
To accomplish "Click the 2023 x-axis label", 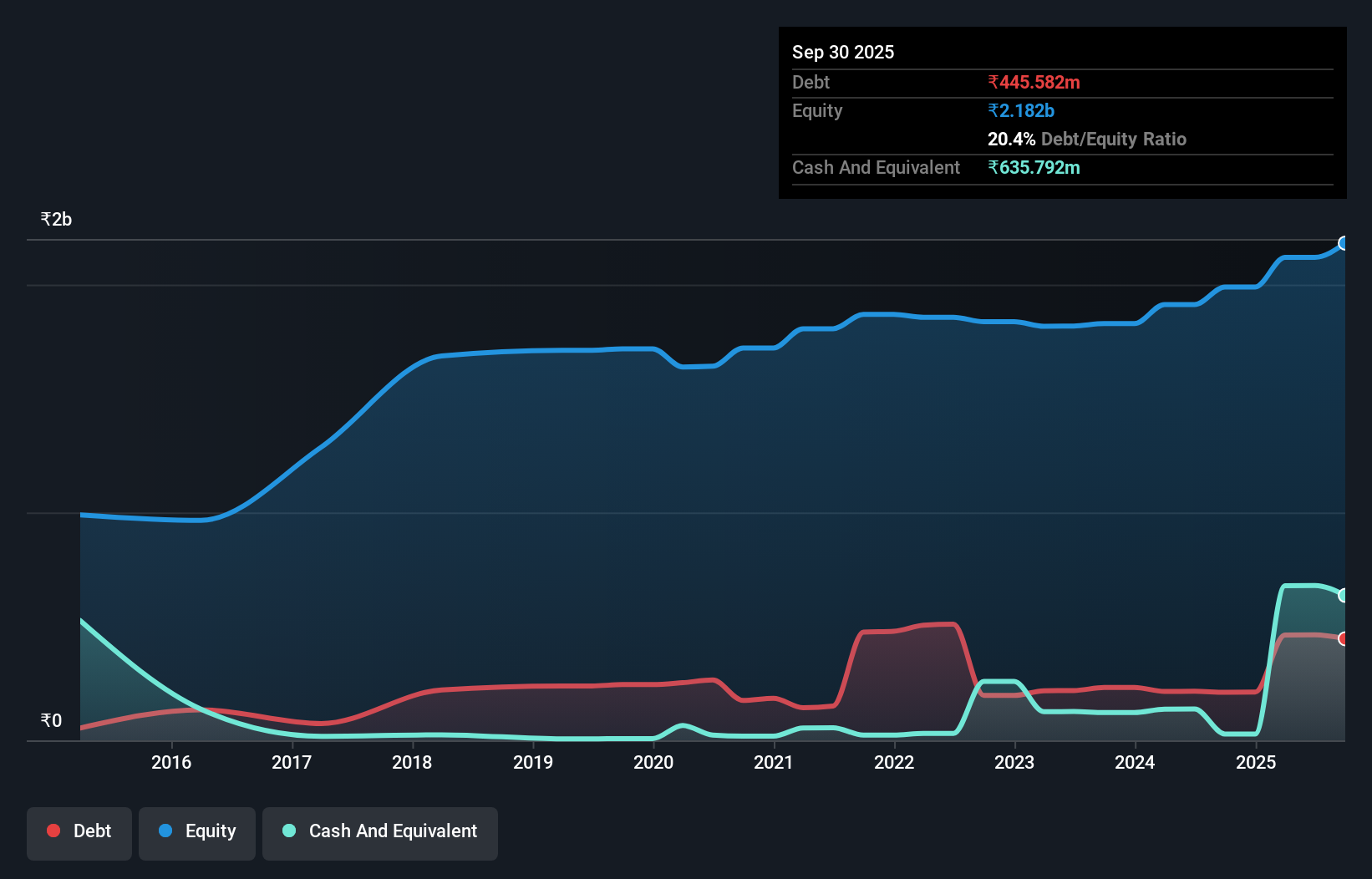I will click(1014, 762).
